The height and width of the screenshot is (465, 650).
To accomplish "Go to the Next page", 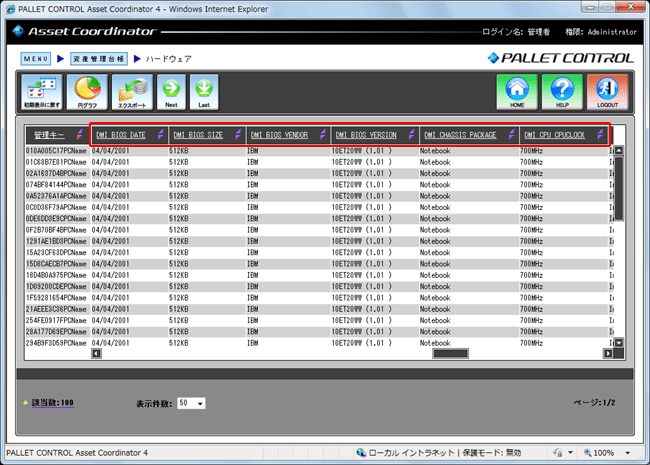I will 171,92.
